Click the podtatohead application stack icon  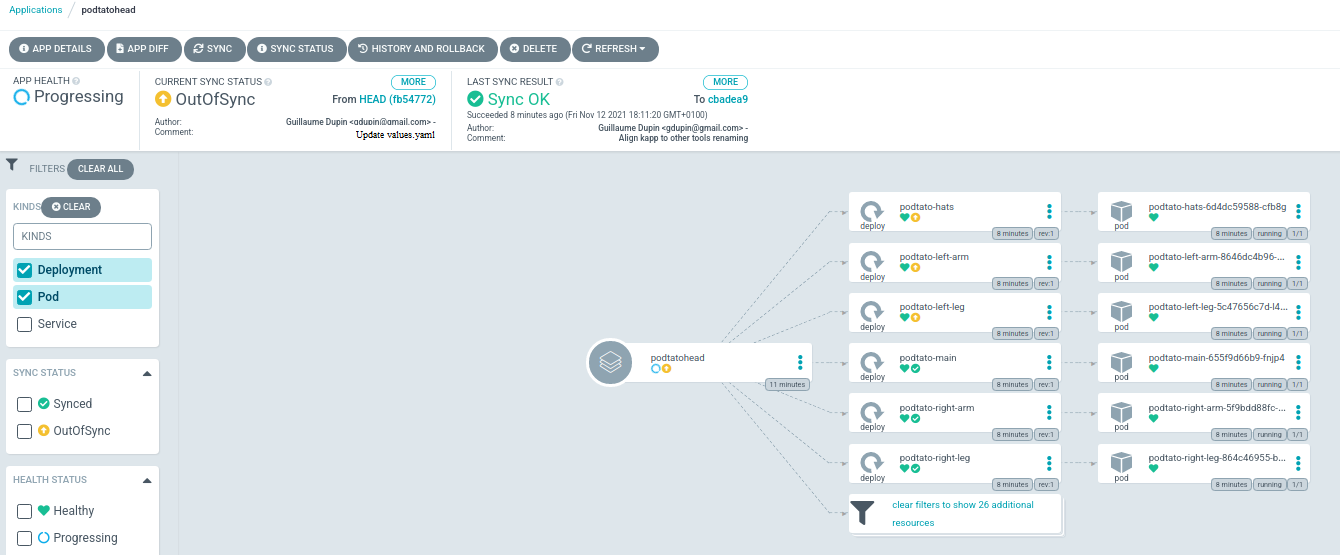(x=611, y=362)
